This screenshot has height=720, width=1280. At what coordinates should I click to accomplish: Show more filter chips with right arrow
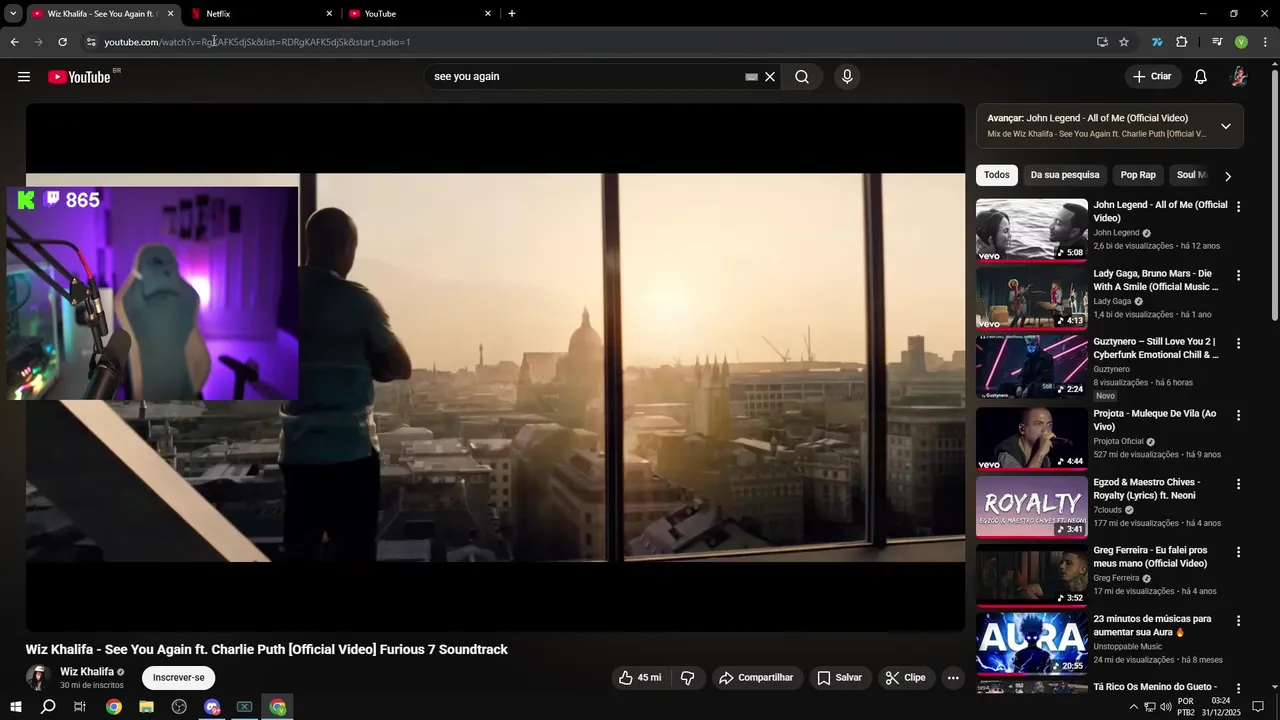(x=1228, y=176)
